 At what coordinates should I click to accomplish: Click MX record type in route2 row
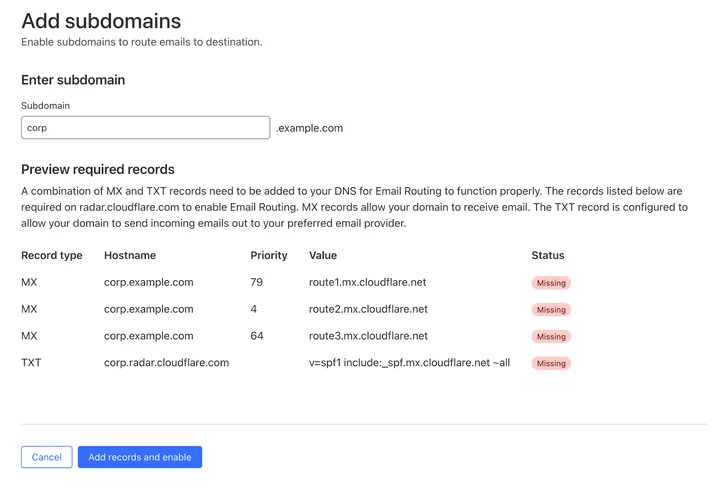point(29,309)
